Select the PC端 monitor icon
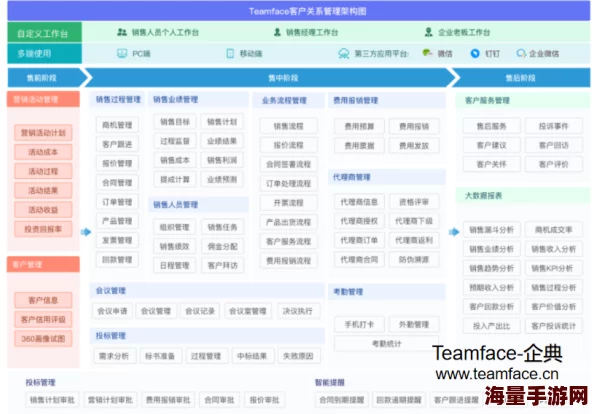This screenshot has height=414, width=594. point(122,53)
